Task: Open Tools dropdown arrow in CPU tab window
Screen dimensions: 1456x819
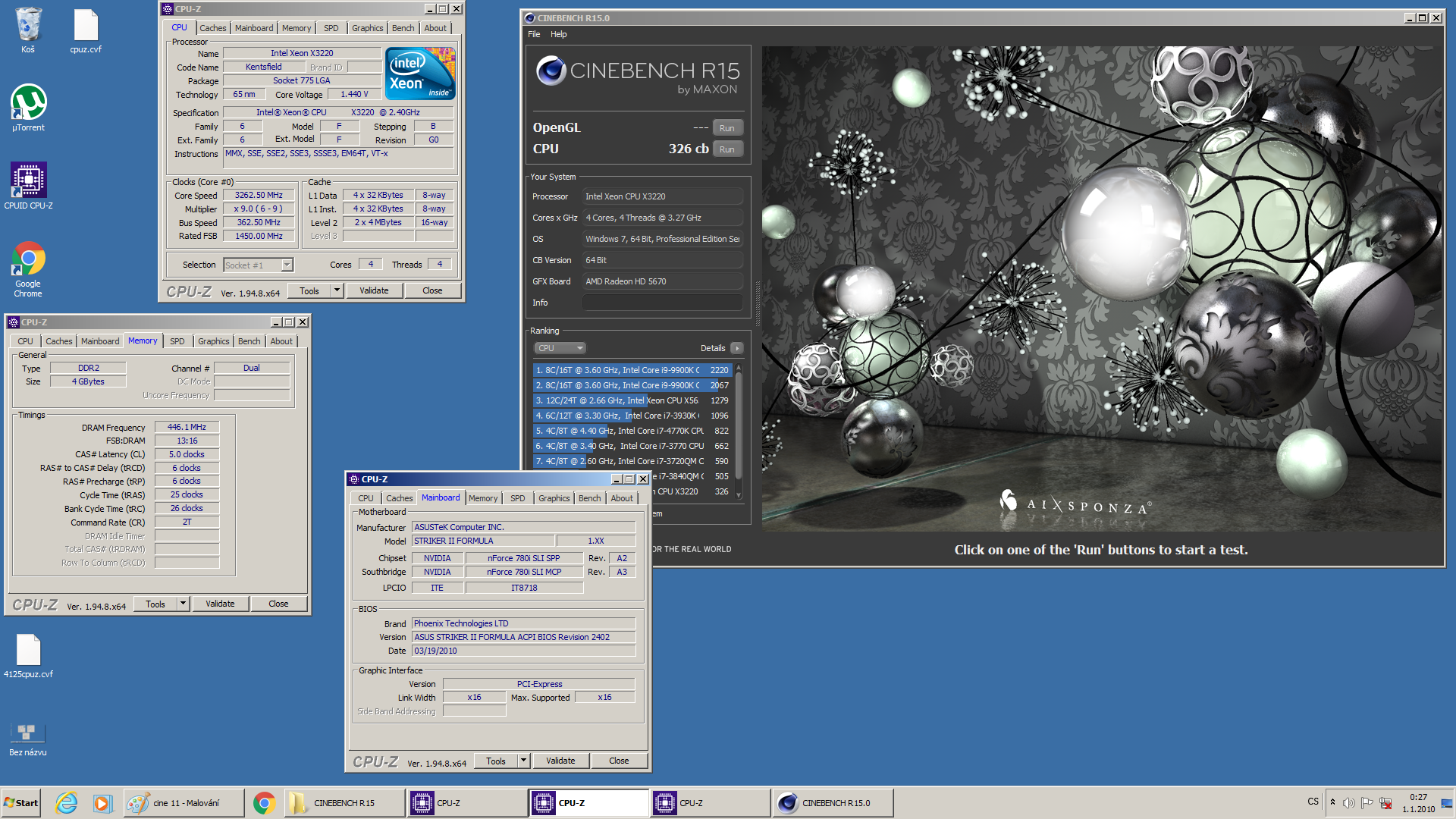Action: point(337,290)
